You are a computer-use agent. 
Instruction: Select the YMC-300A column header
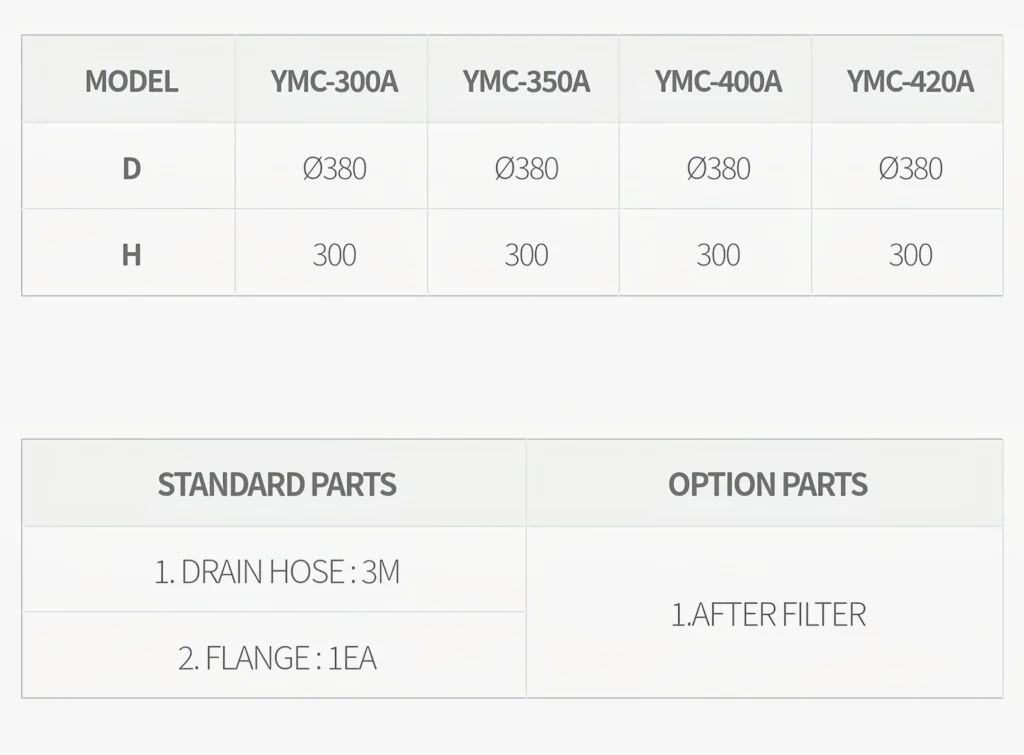pyautogui.click(x=334, y=81)
